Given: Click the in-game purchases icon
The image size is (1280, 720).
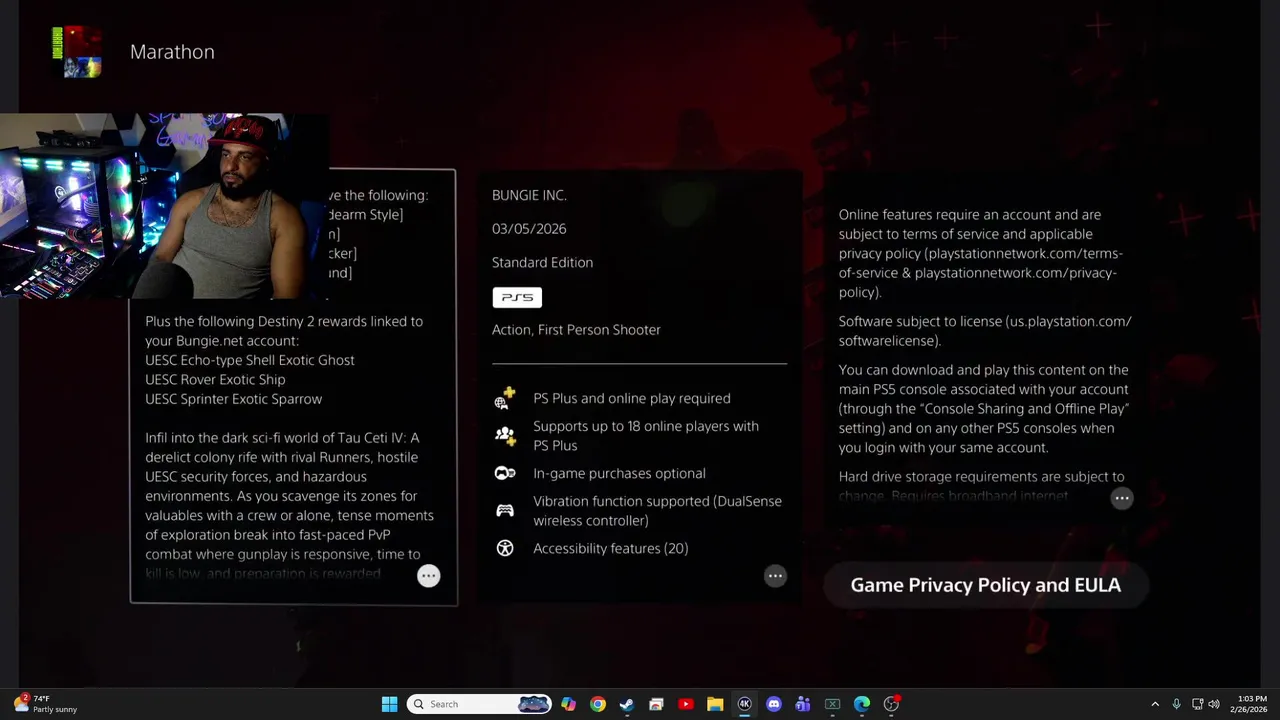Looking at the screenshot, I should [505, 473].
